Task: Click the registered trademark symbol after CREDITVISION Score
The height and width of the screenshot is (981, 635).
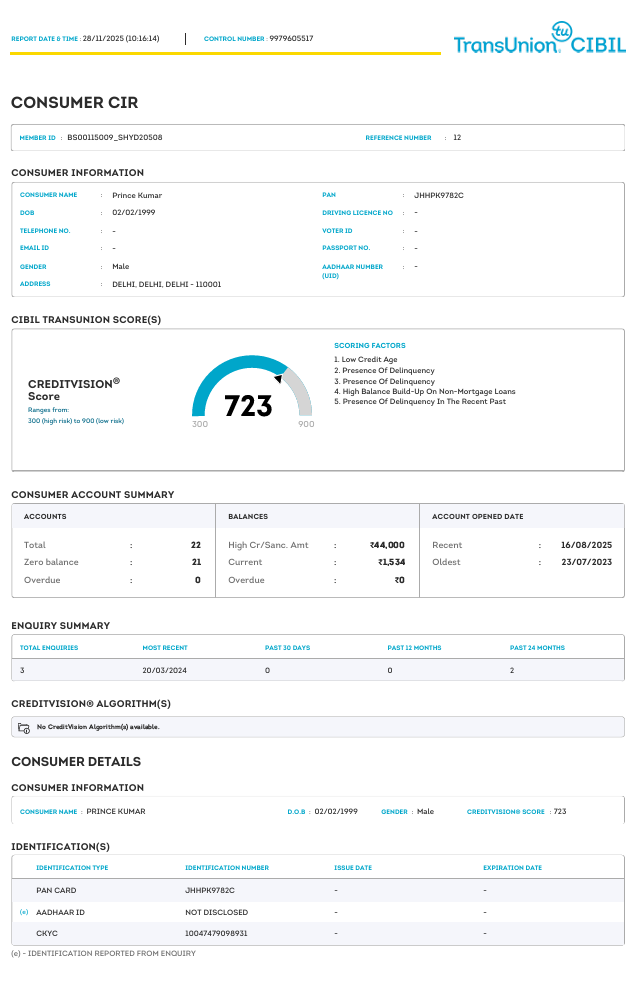Action: pyautogui.click(x=116, y=381)
